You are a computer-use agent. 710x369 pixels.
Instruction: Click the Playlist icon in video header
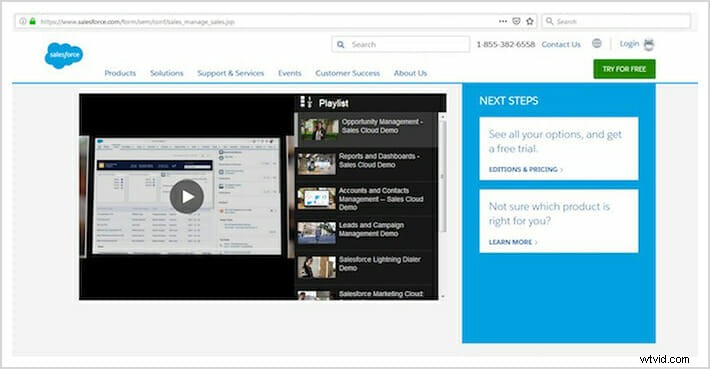pos(306,102)
